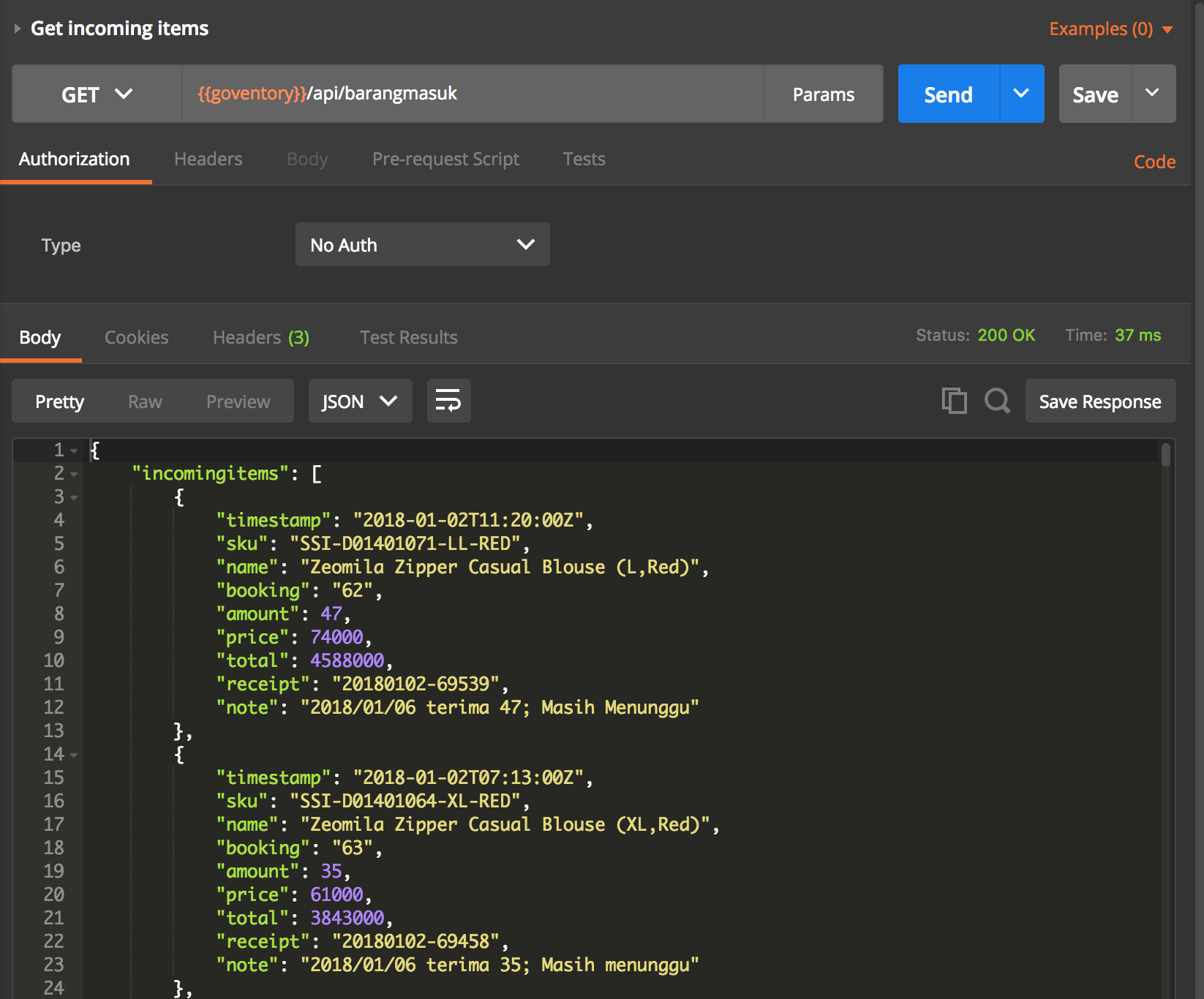Open the GET method dropdown
This screenshot has width=1204, height=999.
pyautogui.click(x=97, y=94)
